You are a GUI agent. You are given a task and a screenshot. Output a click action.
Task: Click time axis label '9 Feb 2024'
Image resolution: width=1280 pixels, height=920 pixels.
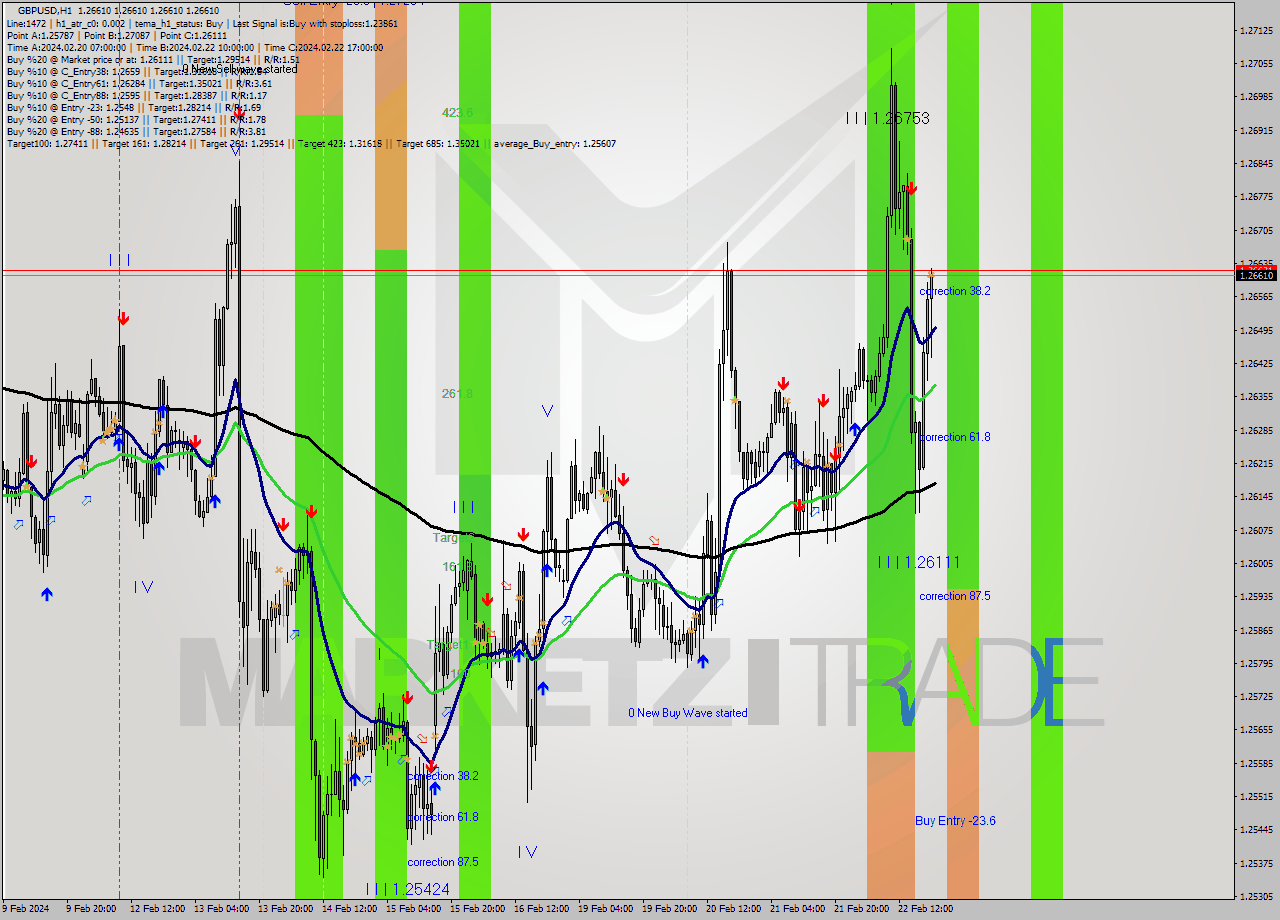point(27,909)
